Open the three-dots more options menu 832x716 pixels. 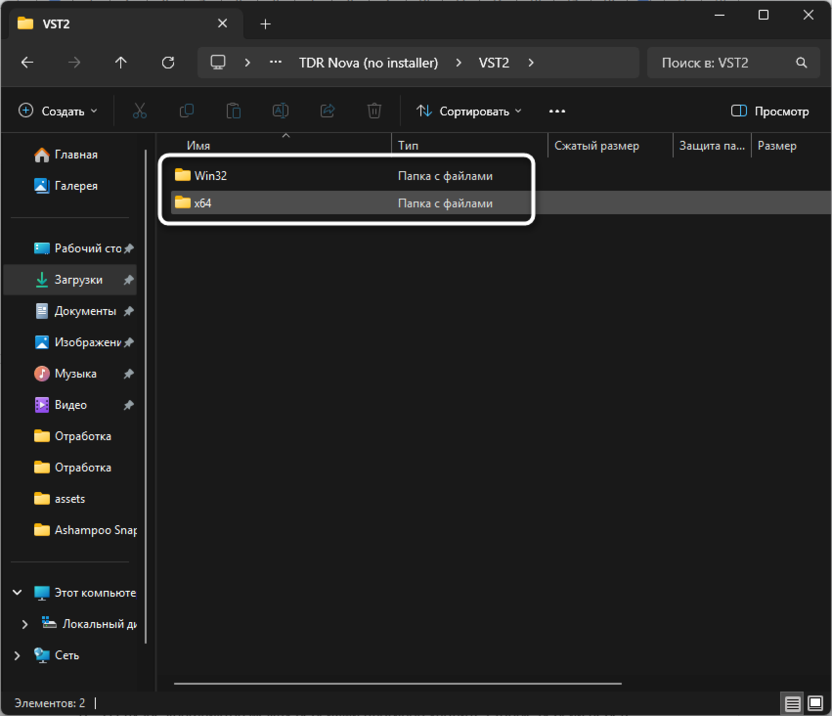pyautogui.click(x=557, y=111)
